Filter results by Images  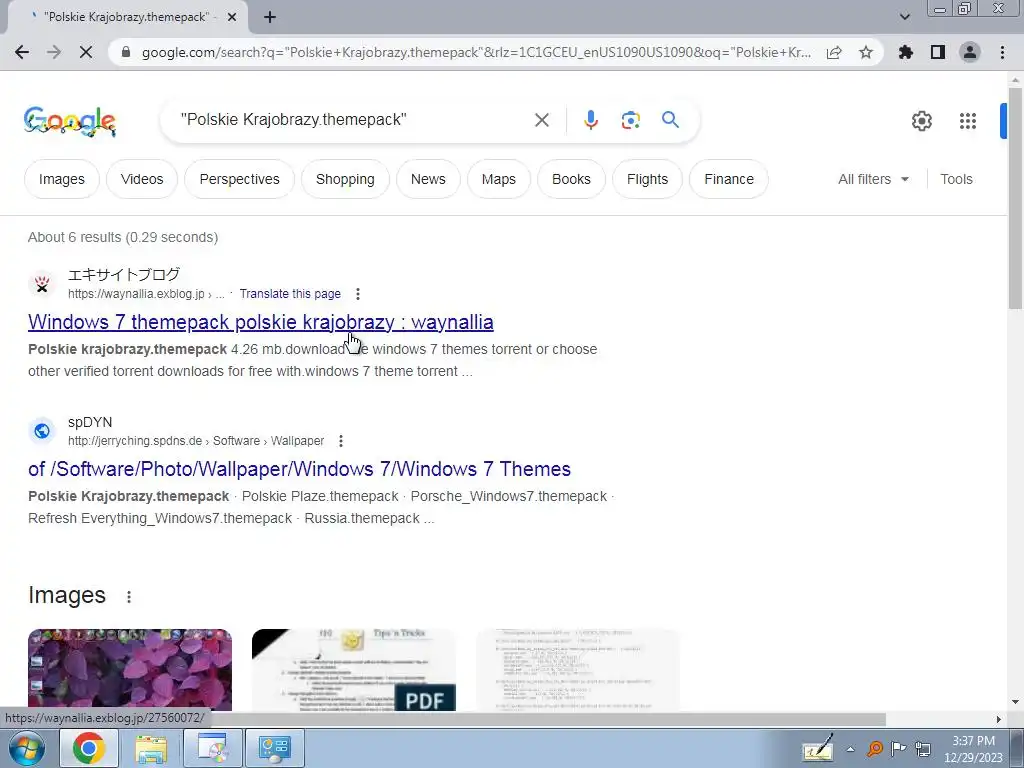tap(61, 179)
